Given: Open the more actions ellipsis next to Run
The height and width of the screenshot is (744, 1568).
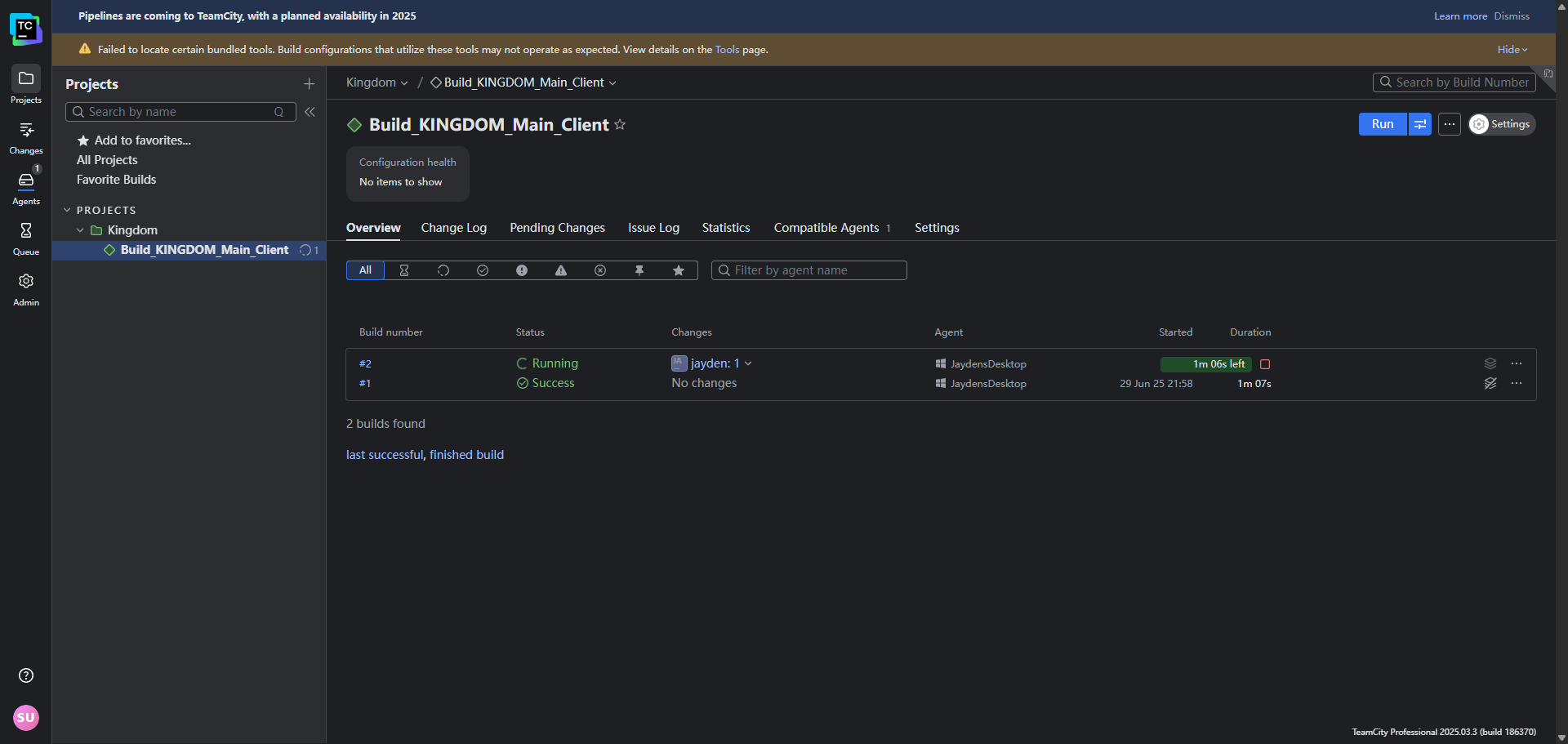Looking at the screenshot, I should tap(1450, 124).
